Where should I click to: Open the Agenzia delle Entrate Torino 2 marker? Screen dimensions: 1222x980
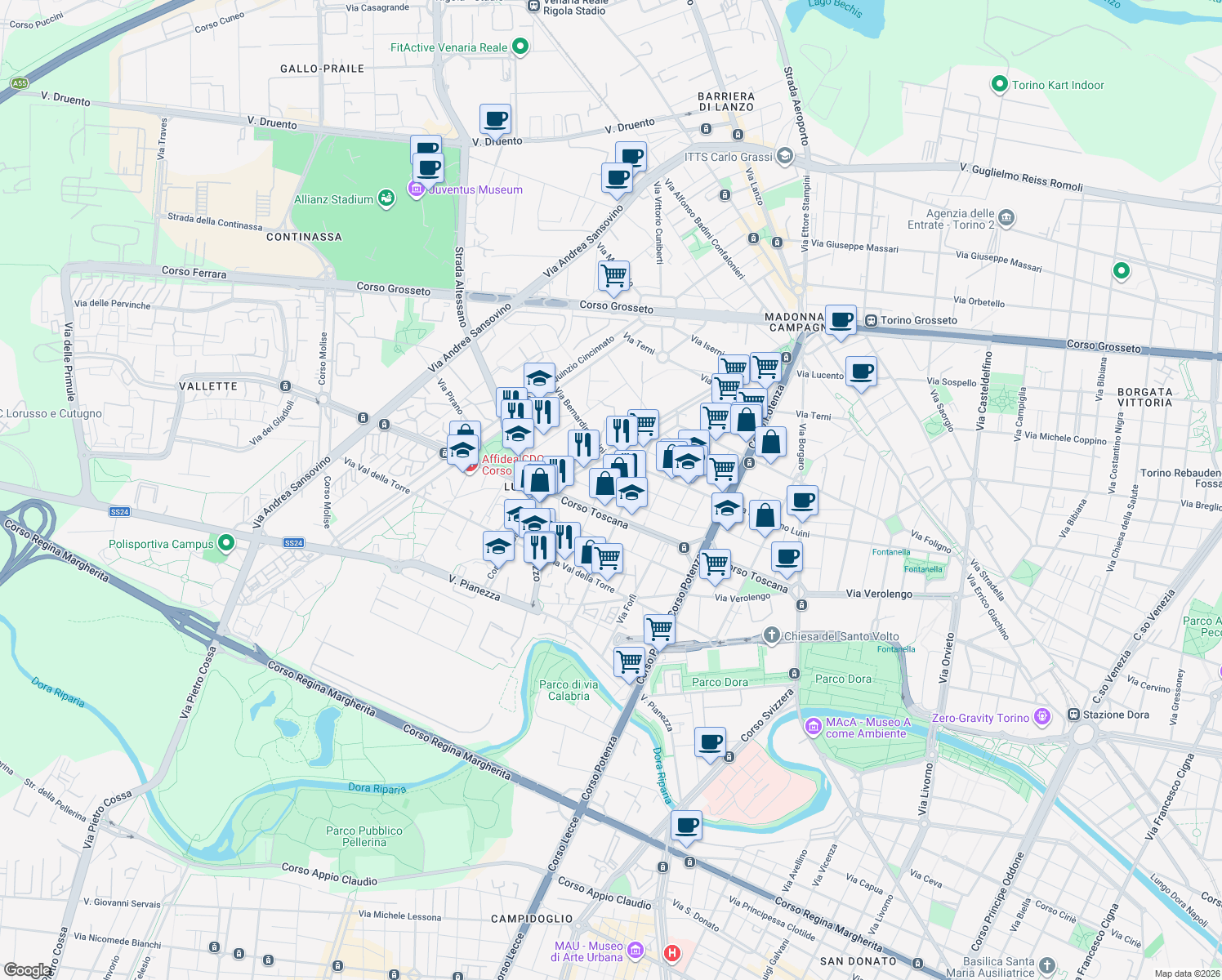point(1006,218)
